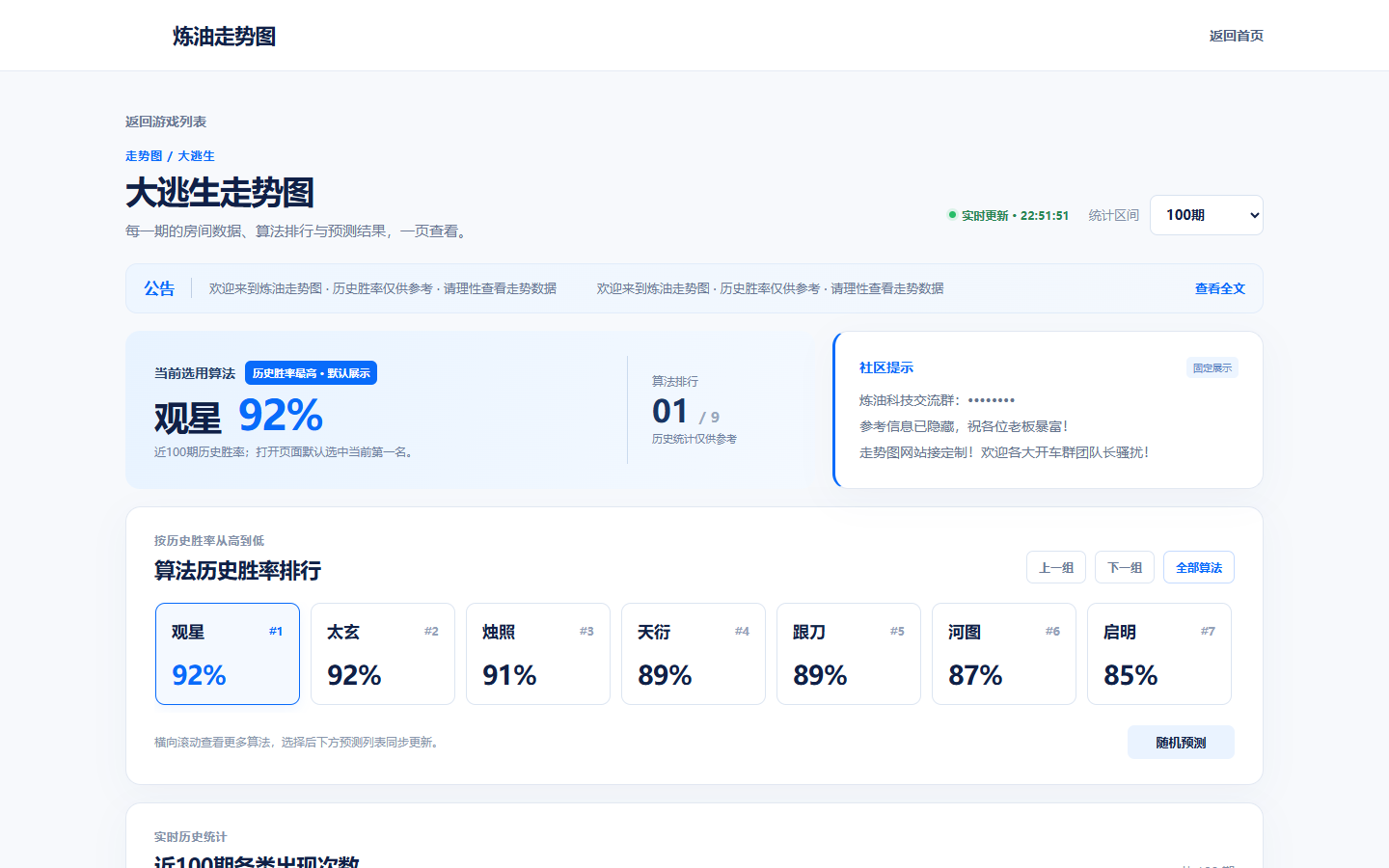Click the 01 / 9 ranking number
Viewport: 1389px width, 868px height.
click(686, 412)
